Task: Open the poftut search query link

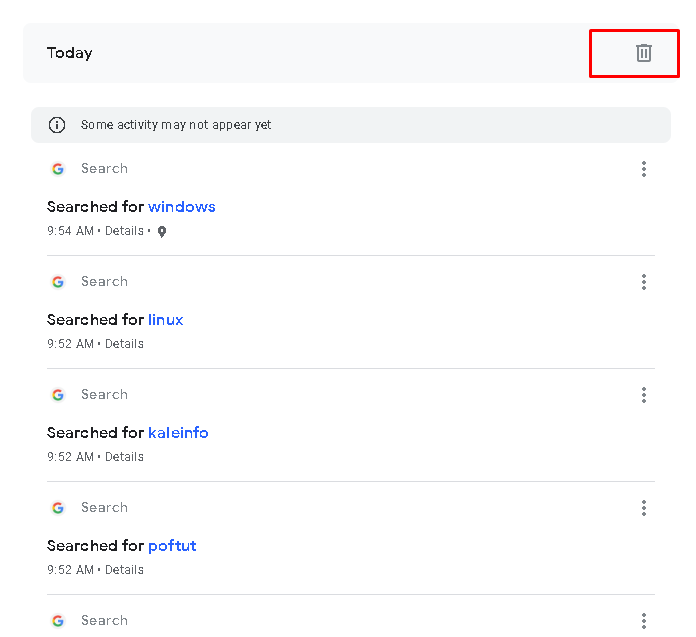Action: tap(172, 546)
